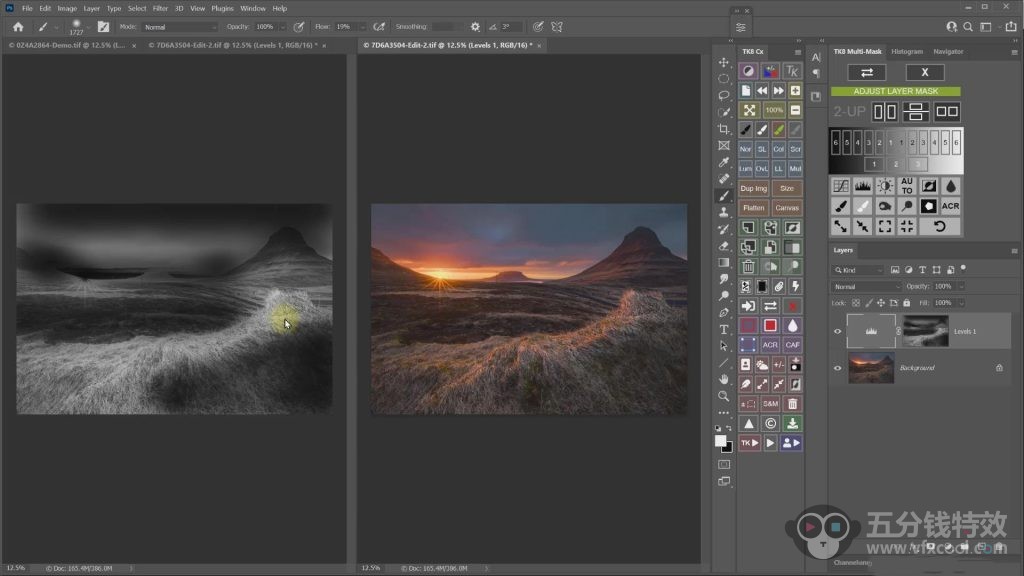Open the brush Mode dropdown

tap(180, 27)
